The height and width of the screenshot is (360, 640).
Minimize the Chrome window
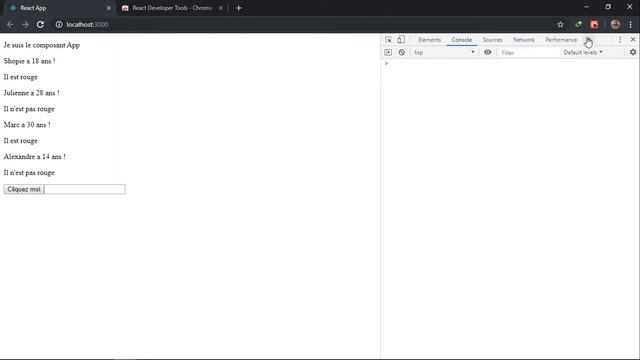click(x=587, y=7)
